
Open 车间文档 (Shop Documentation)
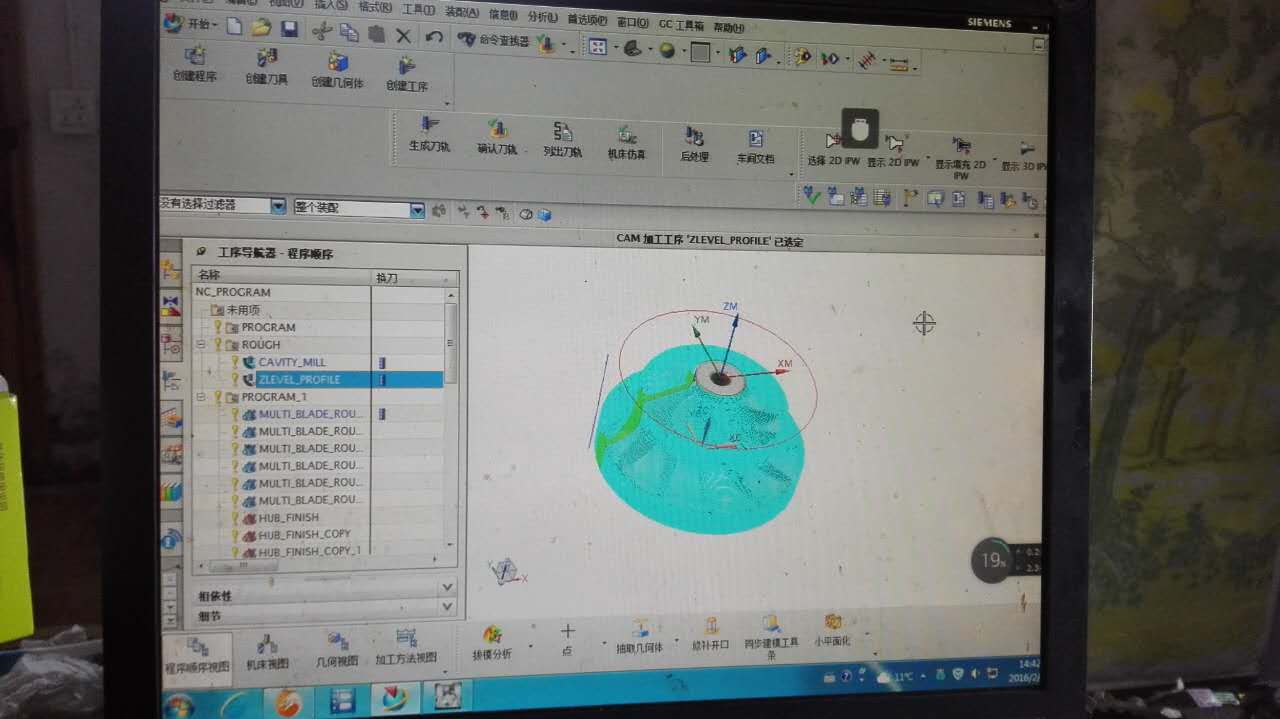point(756,148)
